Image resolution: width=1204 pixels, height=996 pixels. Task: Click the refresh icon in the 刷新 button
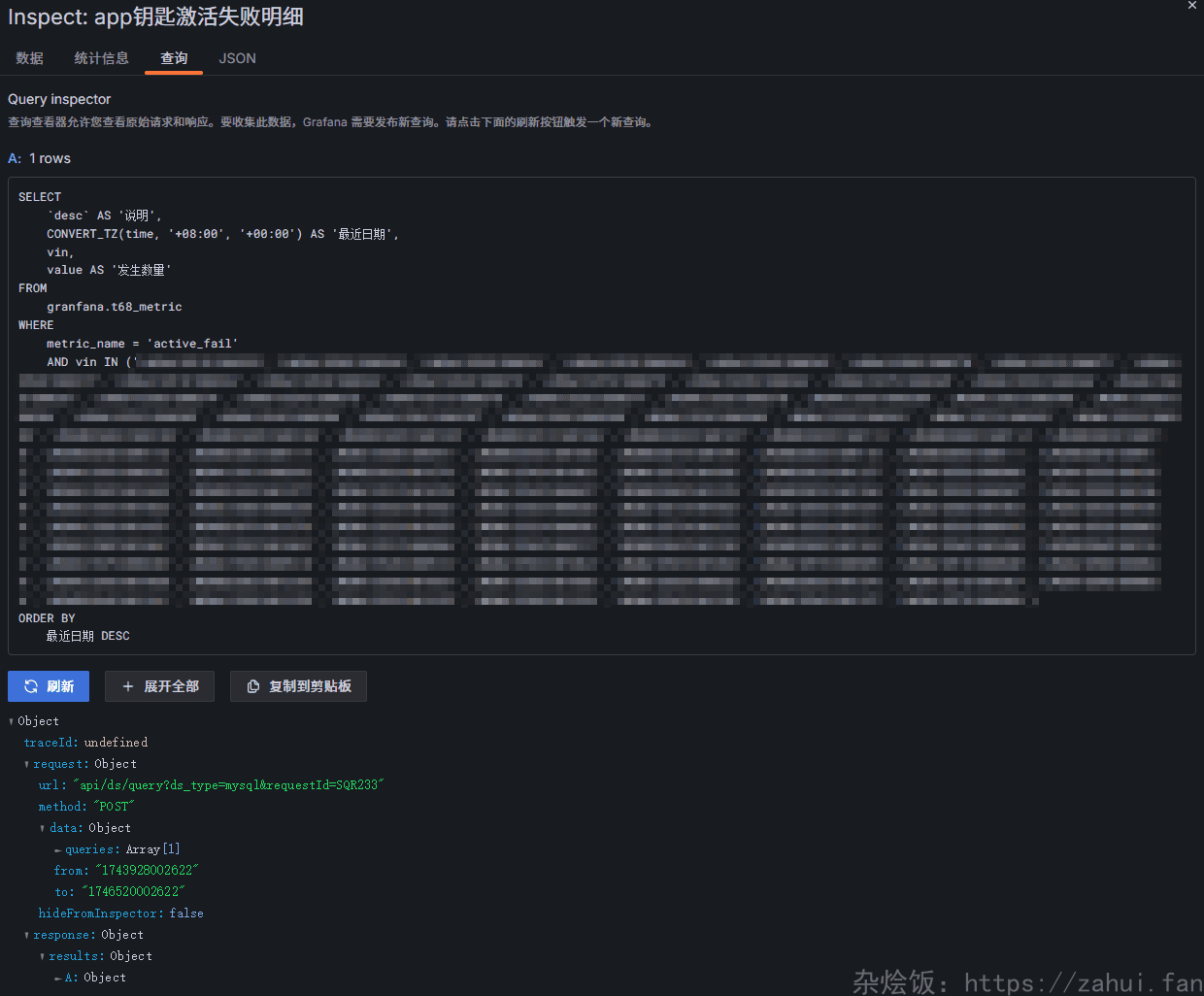(x=31, y=686)
